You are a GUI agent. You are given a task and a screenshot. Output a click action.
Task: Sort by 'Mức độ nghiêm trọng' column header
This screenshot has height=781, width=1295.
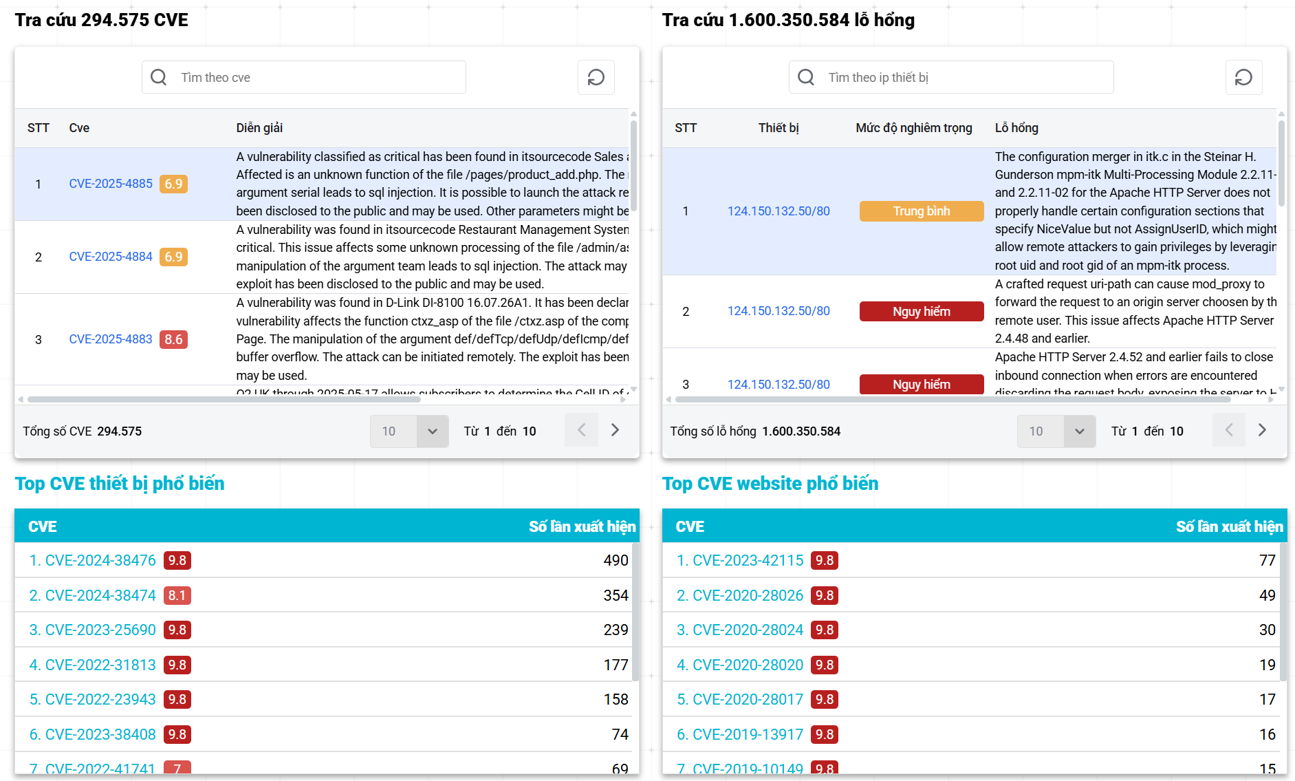coord(913,128)
